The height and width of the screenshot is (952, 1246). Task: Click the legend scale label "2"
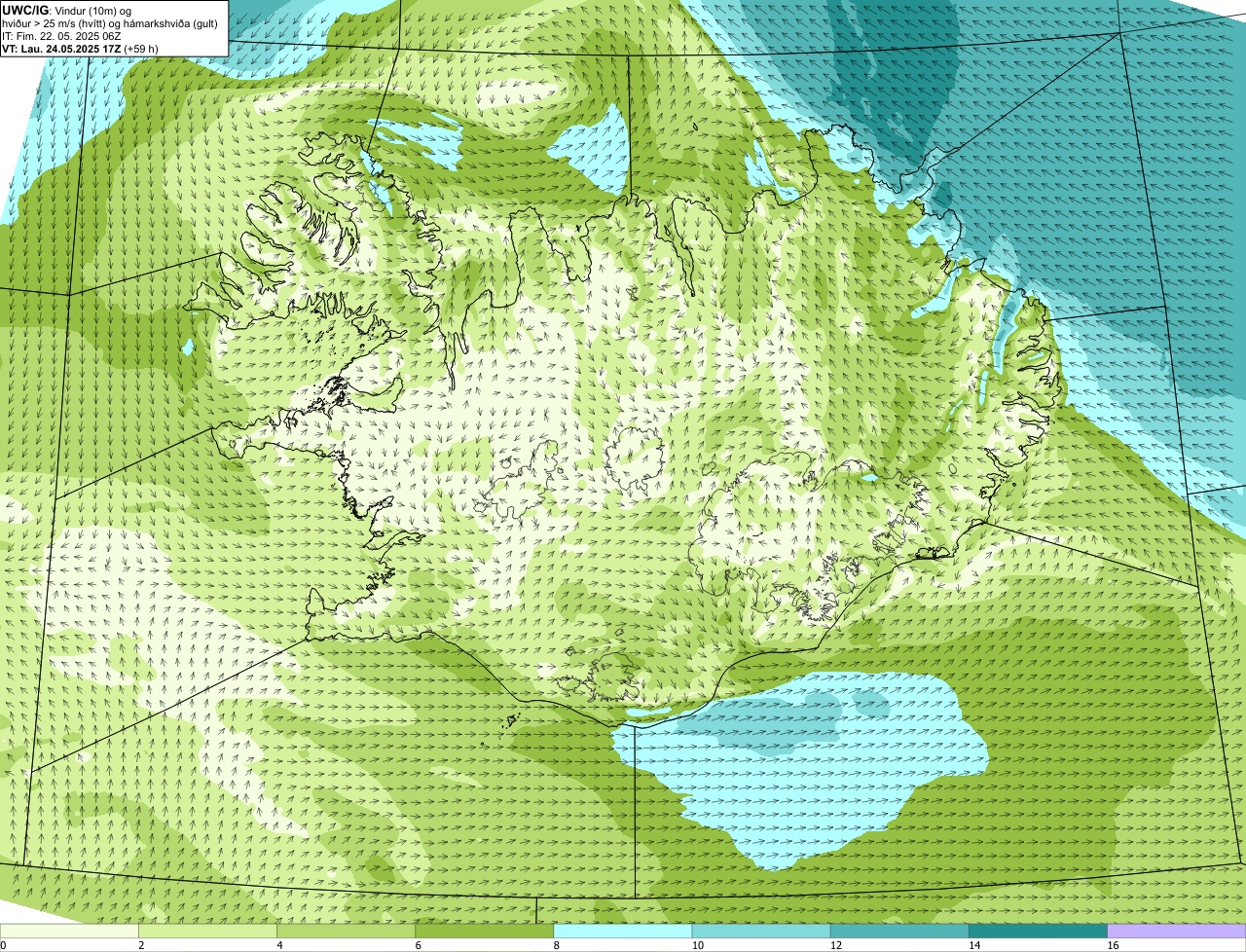click(x=141, y=945)
